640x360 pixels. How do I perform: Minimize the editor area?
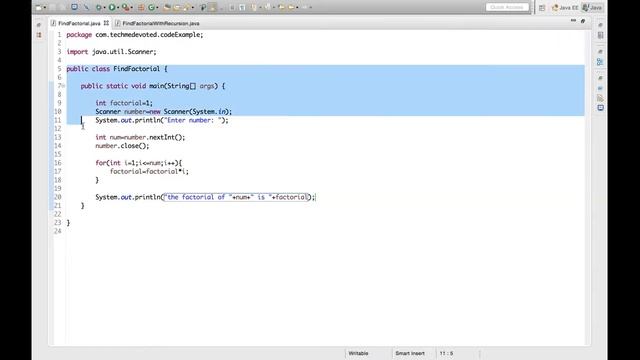click(573, 20)
